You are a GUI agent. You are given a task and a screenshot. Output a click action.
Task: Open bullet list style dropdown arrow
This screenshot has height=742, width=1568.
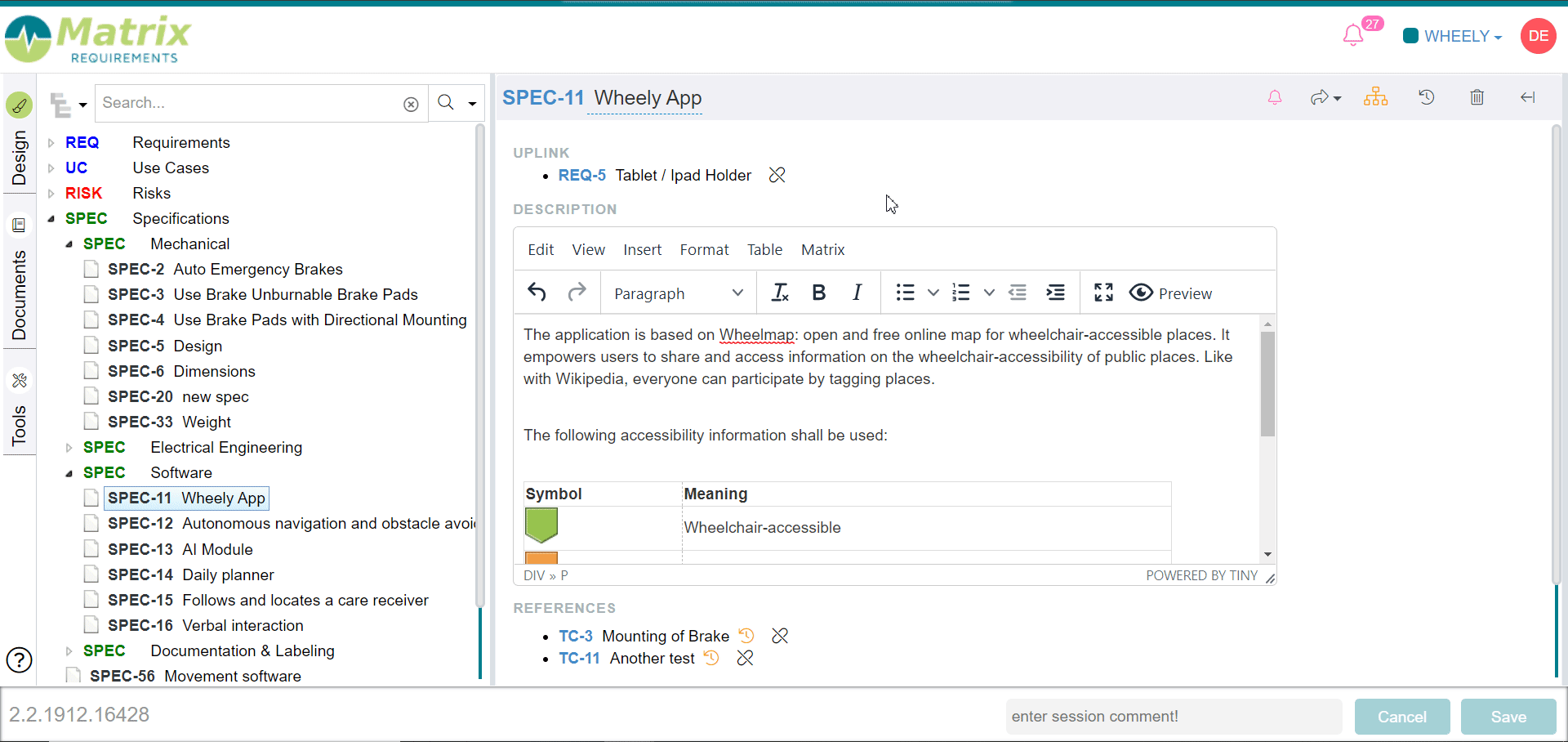point(933,293)
